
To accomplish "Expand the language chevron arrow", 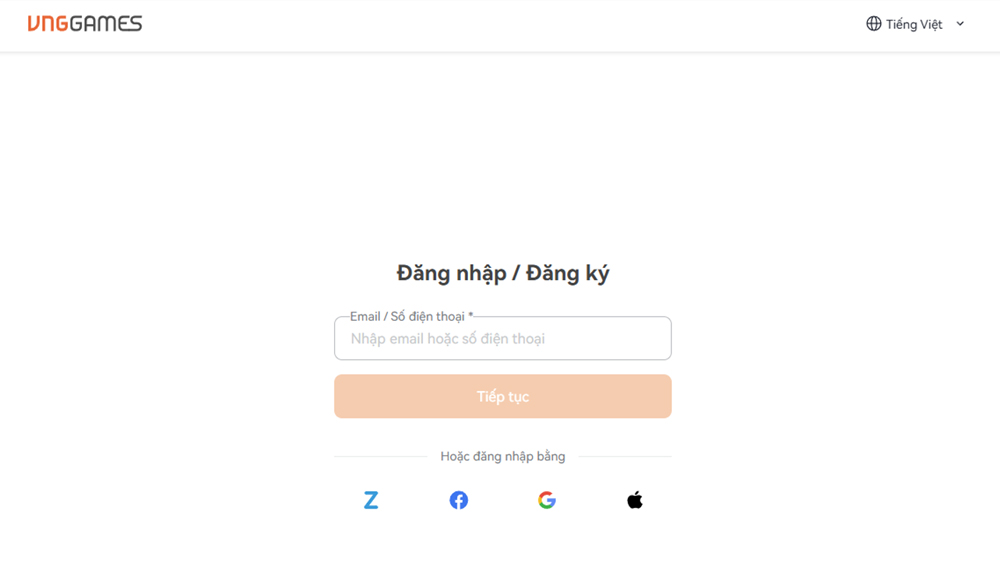I will (960, 24).
